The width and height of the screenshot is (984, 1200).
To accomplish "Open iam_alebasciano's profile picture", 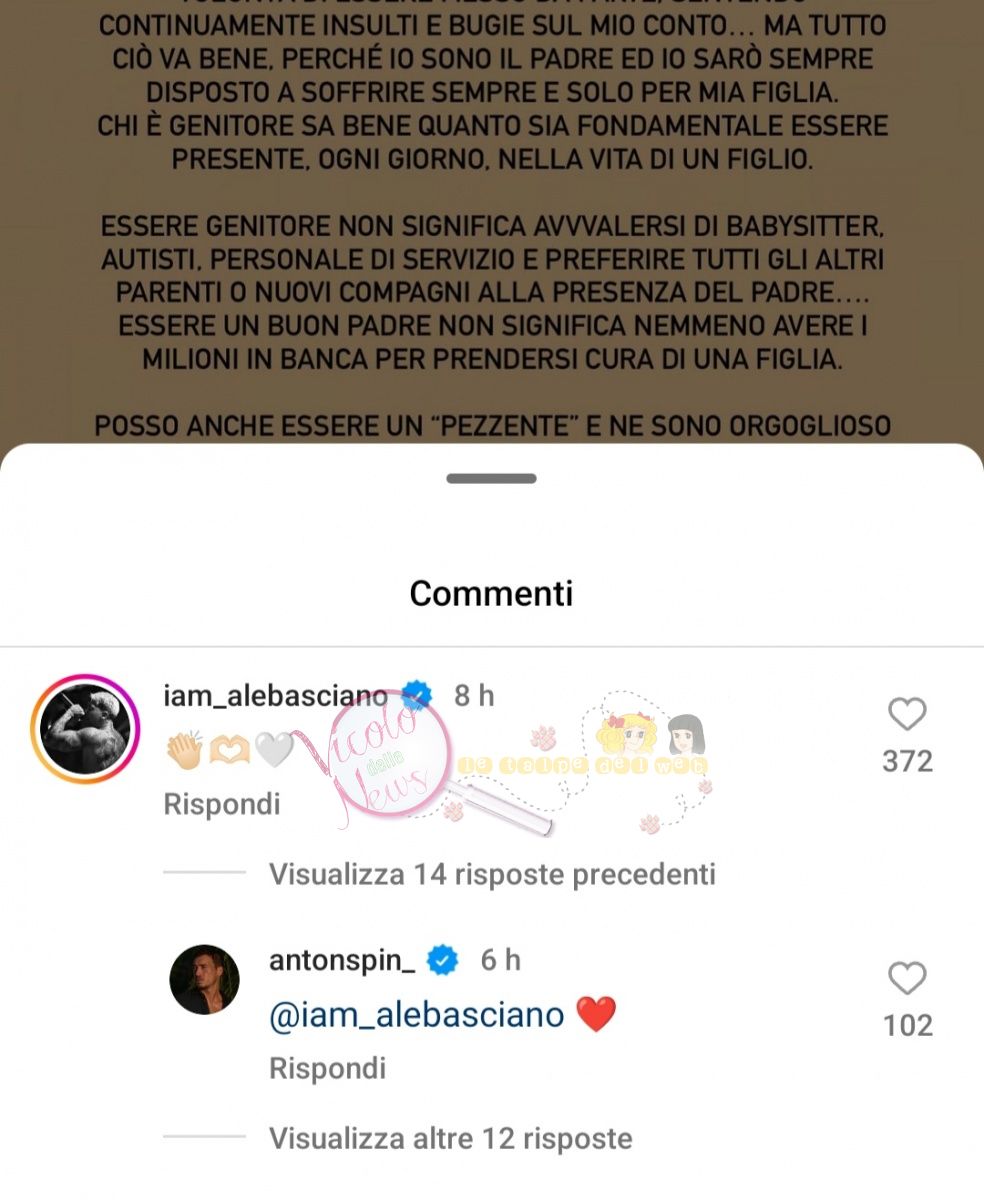I will [x=87, y=730].
